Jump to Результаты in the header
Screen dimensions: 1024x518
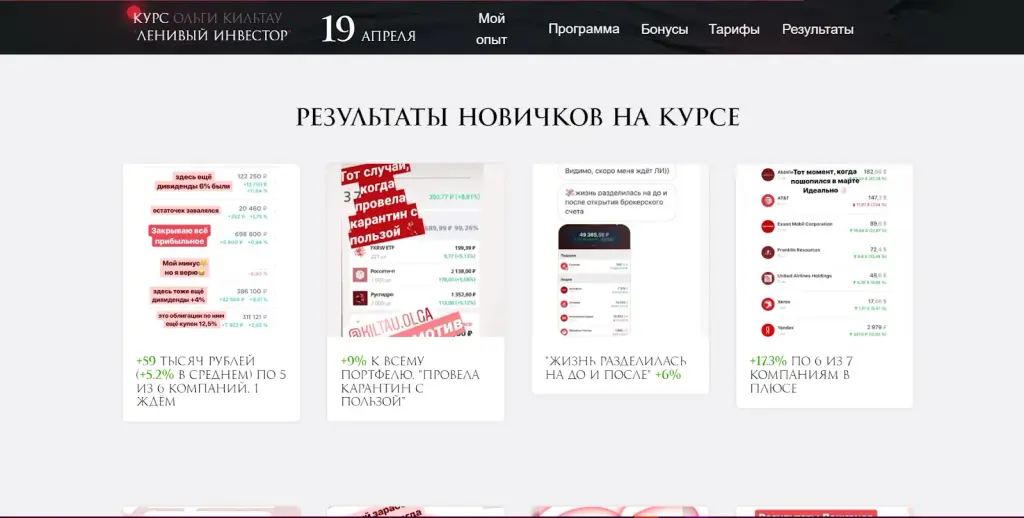(818, 29)
